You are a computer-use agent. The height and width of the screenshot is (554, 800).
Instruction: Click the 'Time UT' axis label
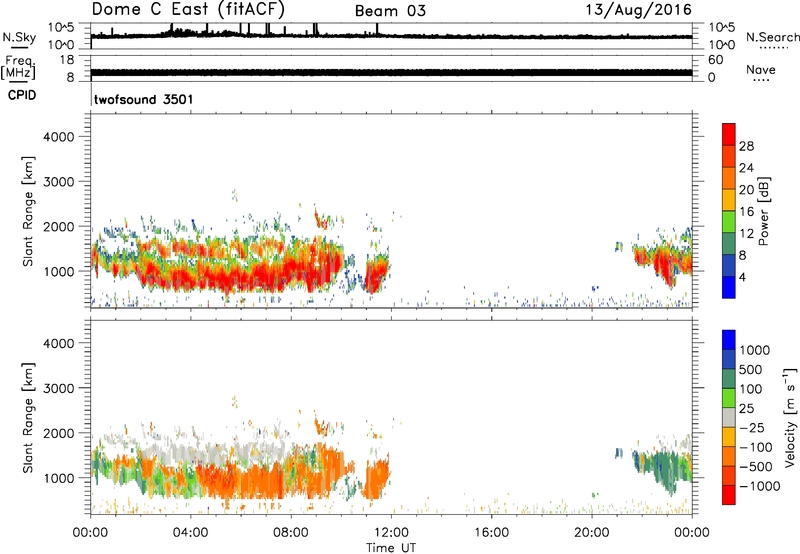click(x=391, y=548)
